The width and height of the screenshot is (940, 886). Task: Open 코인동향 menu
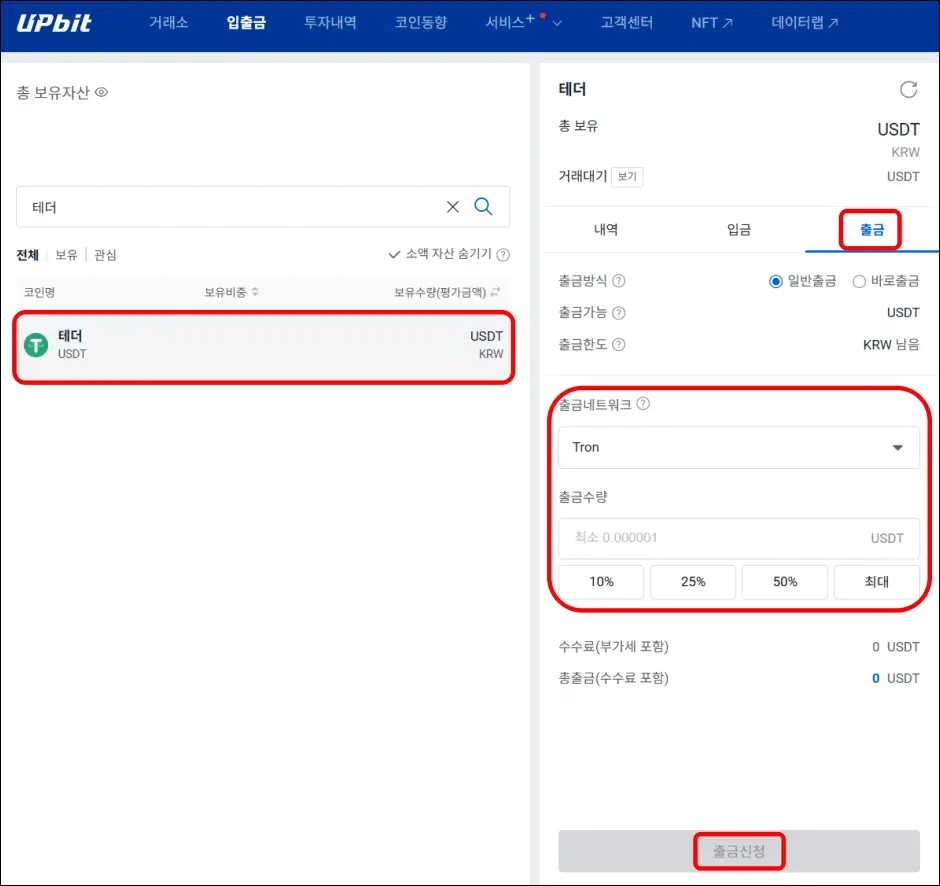[x=421, y=23]
